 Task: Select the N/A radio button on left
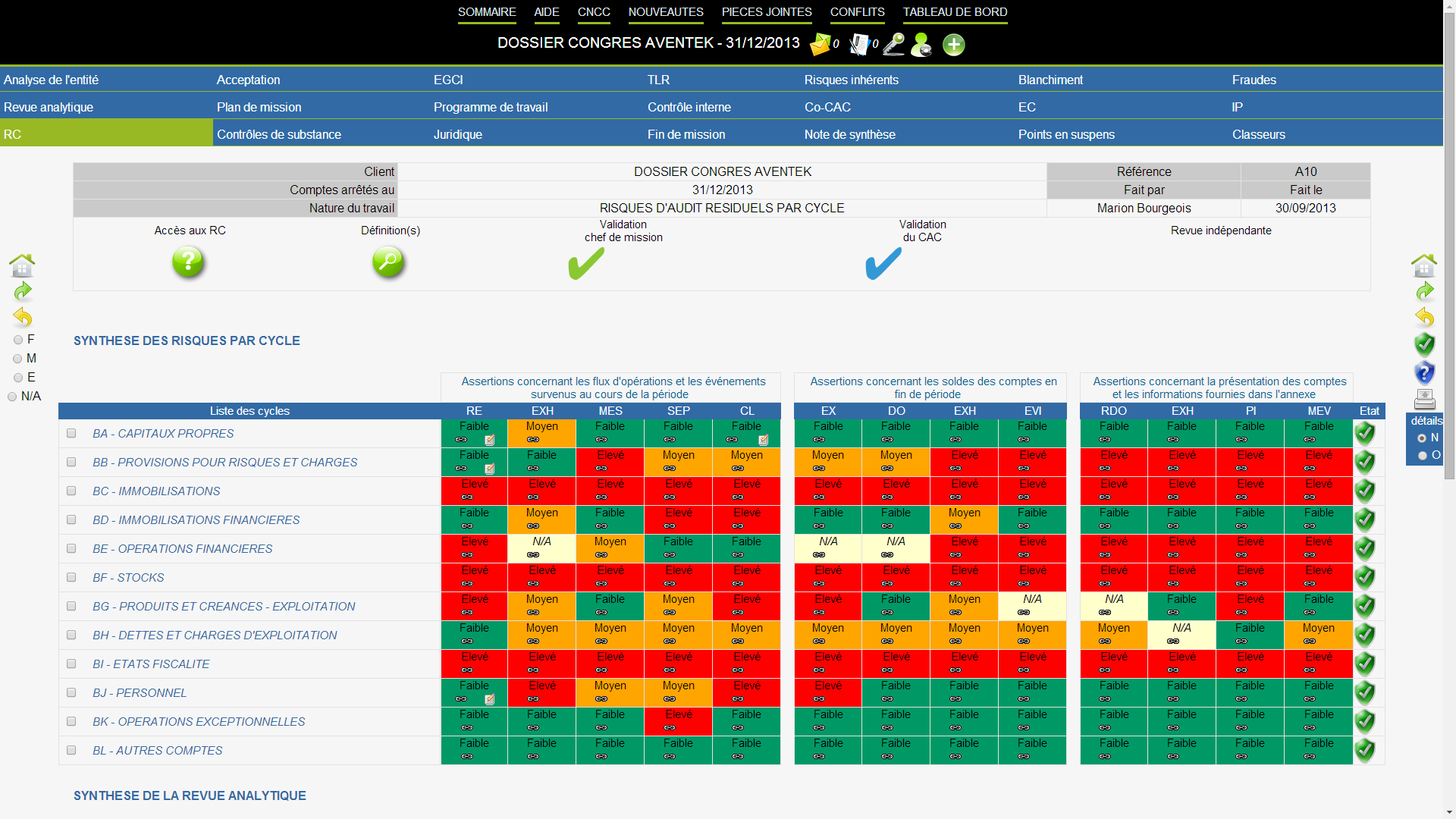[12, 397]
